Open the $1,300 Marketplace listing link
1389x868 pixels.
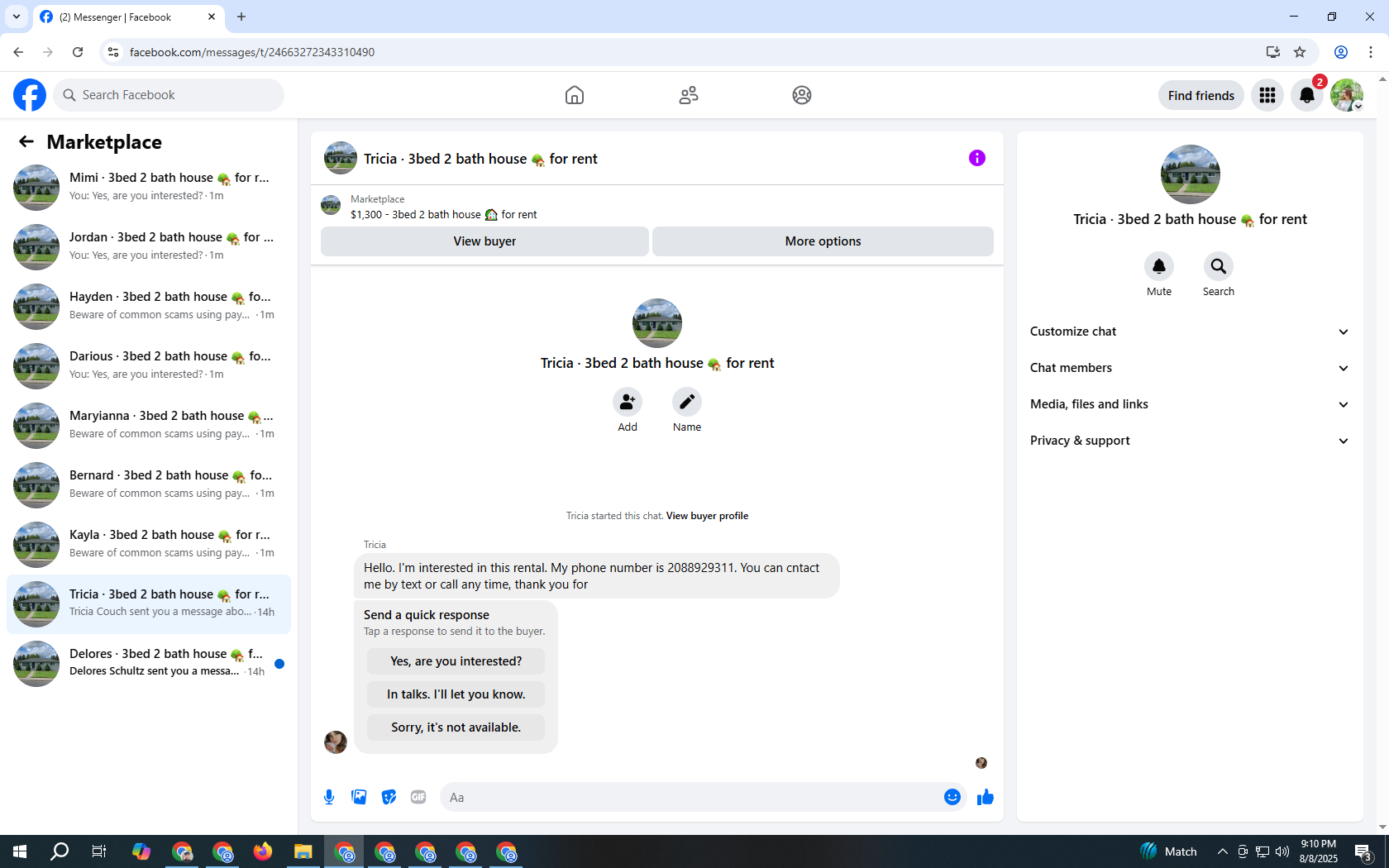443,215
